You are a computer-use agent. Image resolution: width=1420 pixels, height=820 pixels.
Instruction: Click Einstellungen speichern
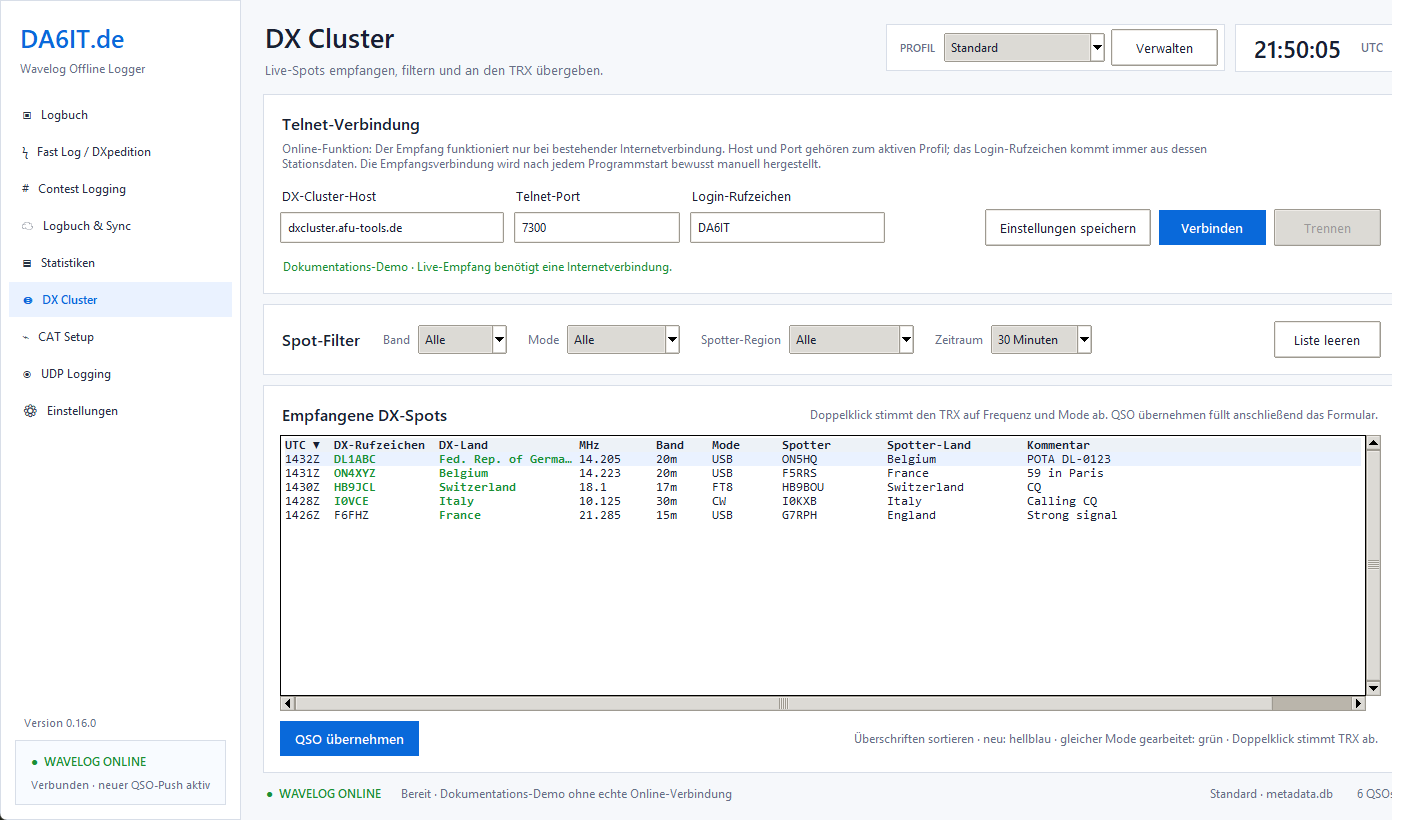click(x=1068, y=228)
